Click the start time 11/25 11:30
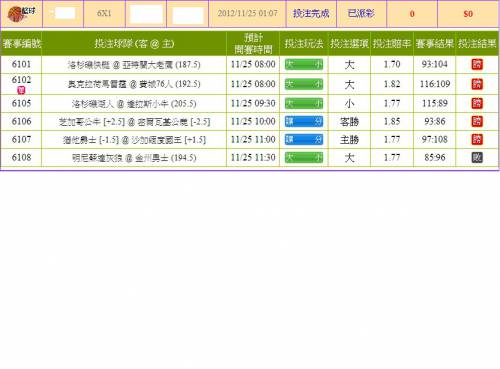The width and height of the screenshot is (500, 369). pos(253,157)
